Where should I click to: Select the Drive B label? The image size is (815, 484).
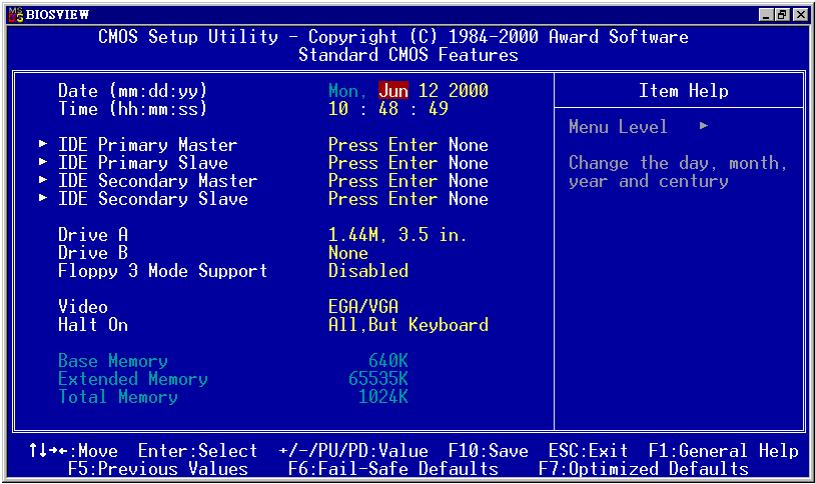tap(93, 253)
